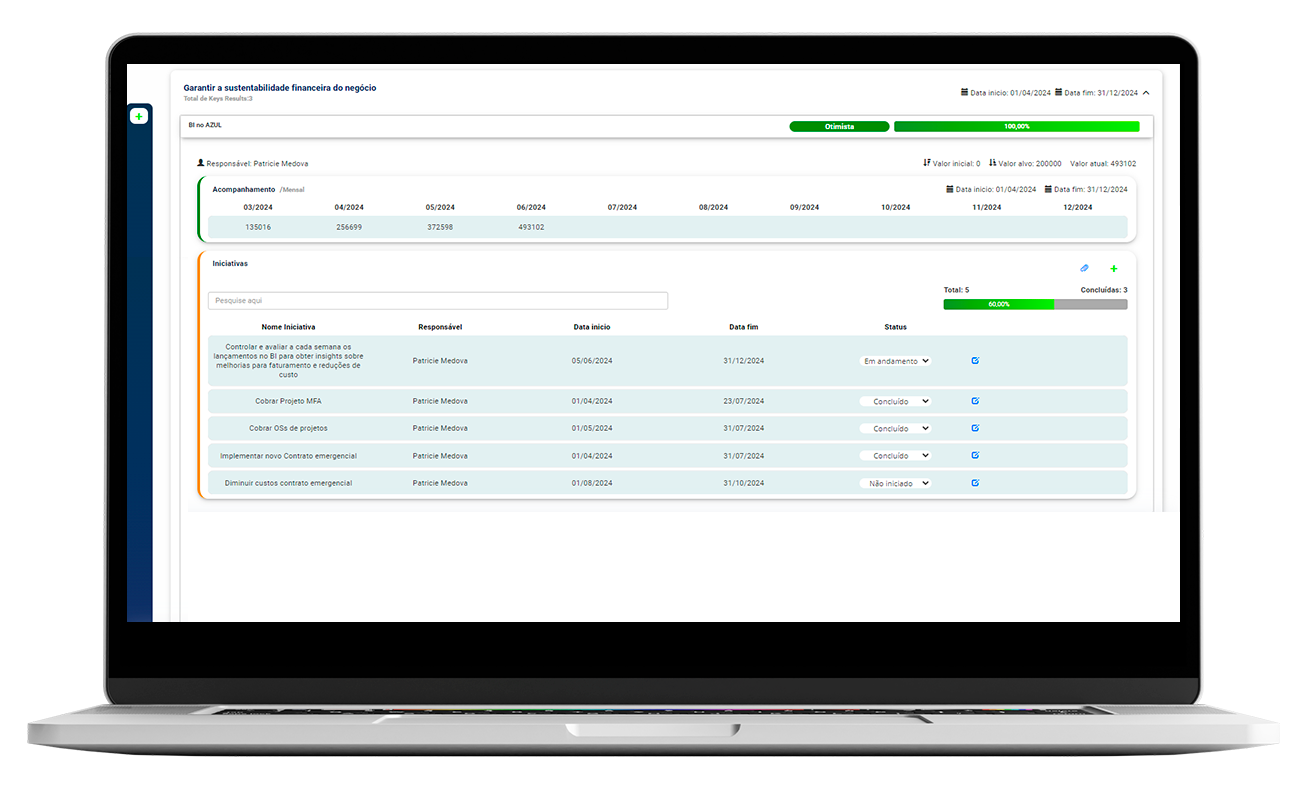
Task: Click the 100,00% key result progress bar
Action: (1016, 127)
